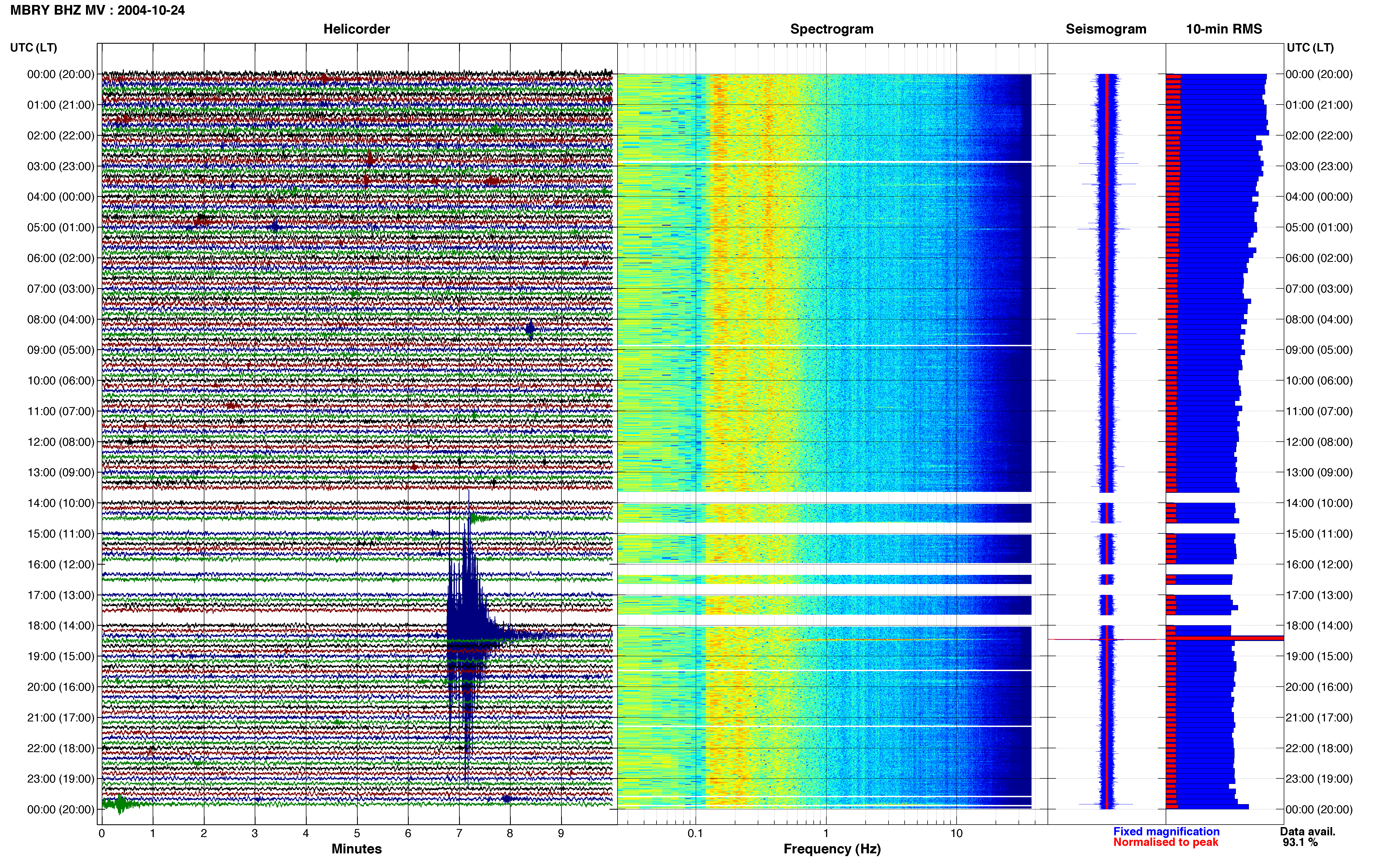This screenshot has height=868, width=1388.
Task: Click the long red peak bar in the 10-min RMS panel
Action: [1225, 638]
